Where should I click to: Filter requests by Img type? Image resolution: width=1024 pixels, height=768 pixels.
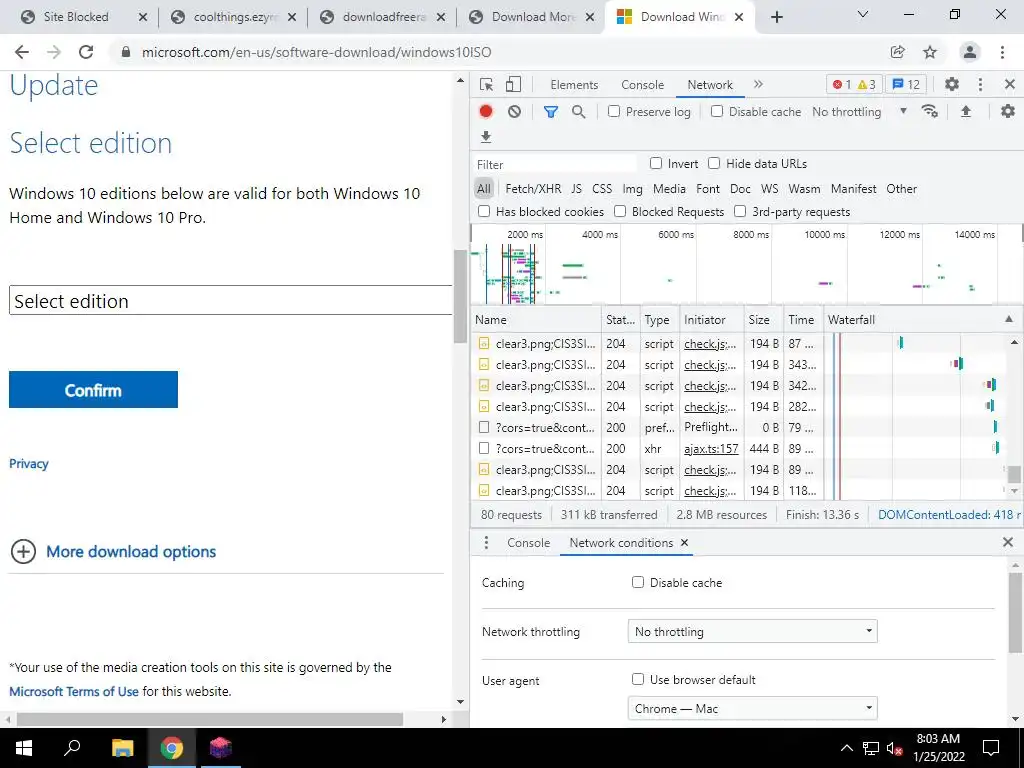coord(632,189)
